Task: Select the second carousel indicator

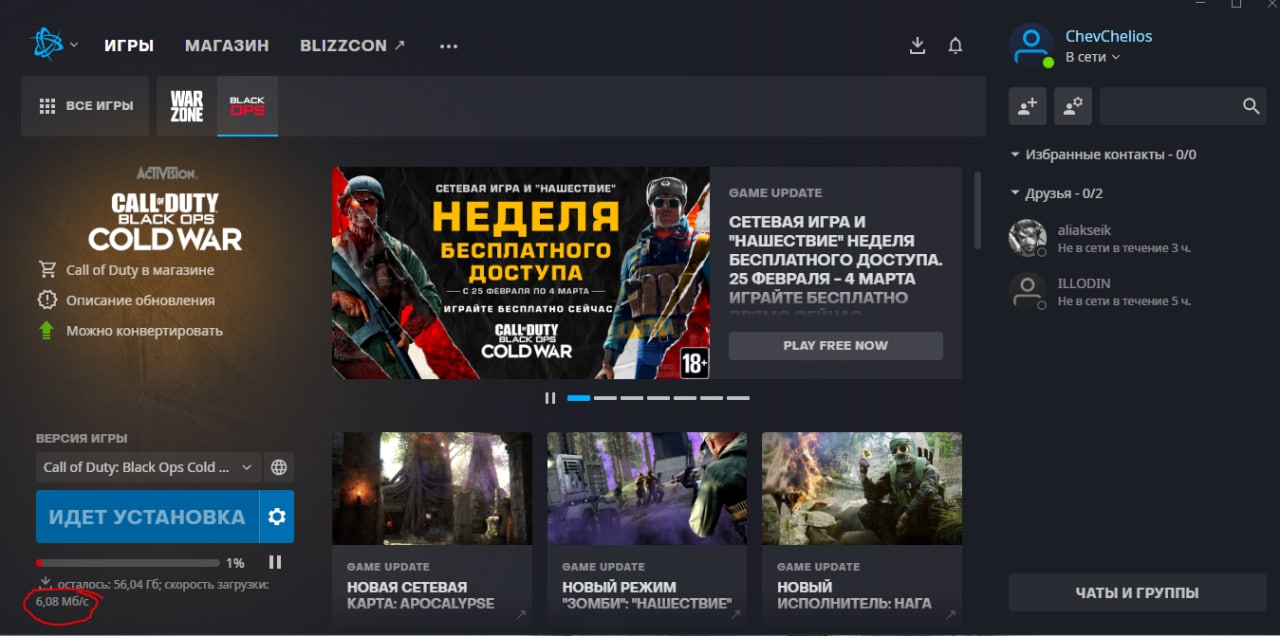Action: point(605,398)
